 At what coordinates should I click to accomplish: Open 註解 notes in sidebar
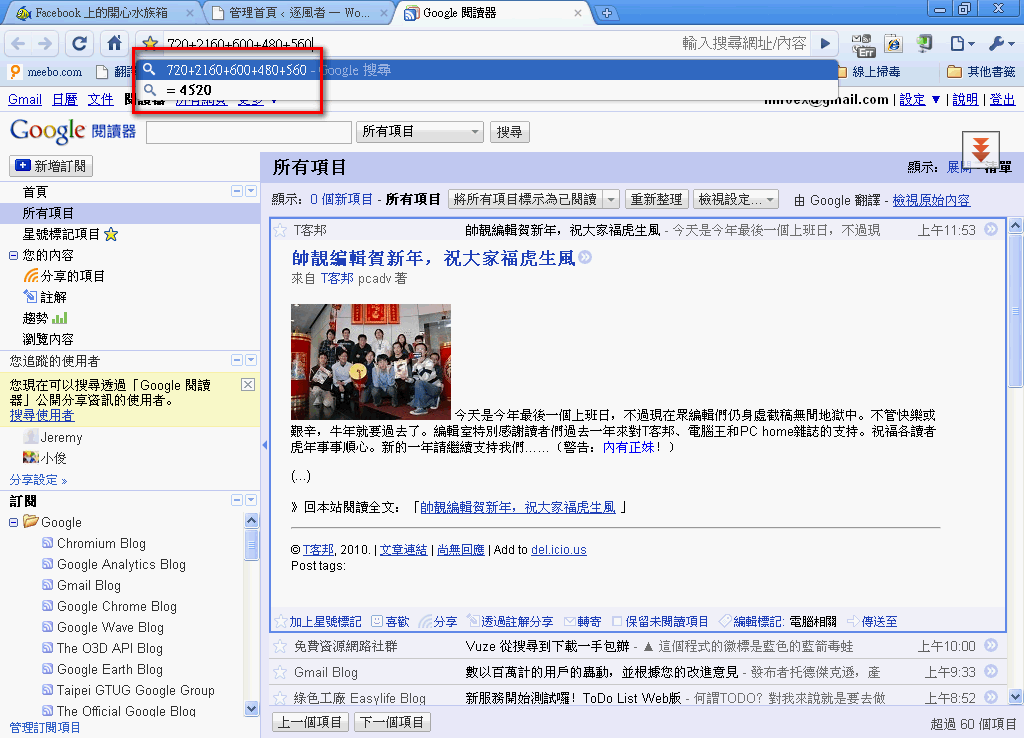(x=45, y=297)
